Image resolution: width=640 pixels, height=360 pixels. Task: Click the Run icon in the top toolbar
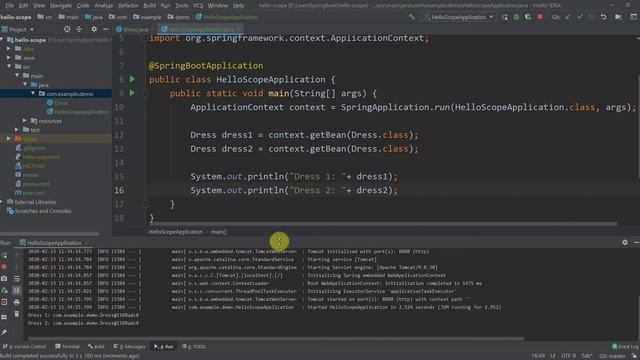505,17
